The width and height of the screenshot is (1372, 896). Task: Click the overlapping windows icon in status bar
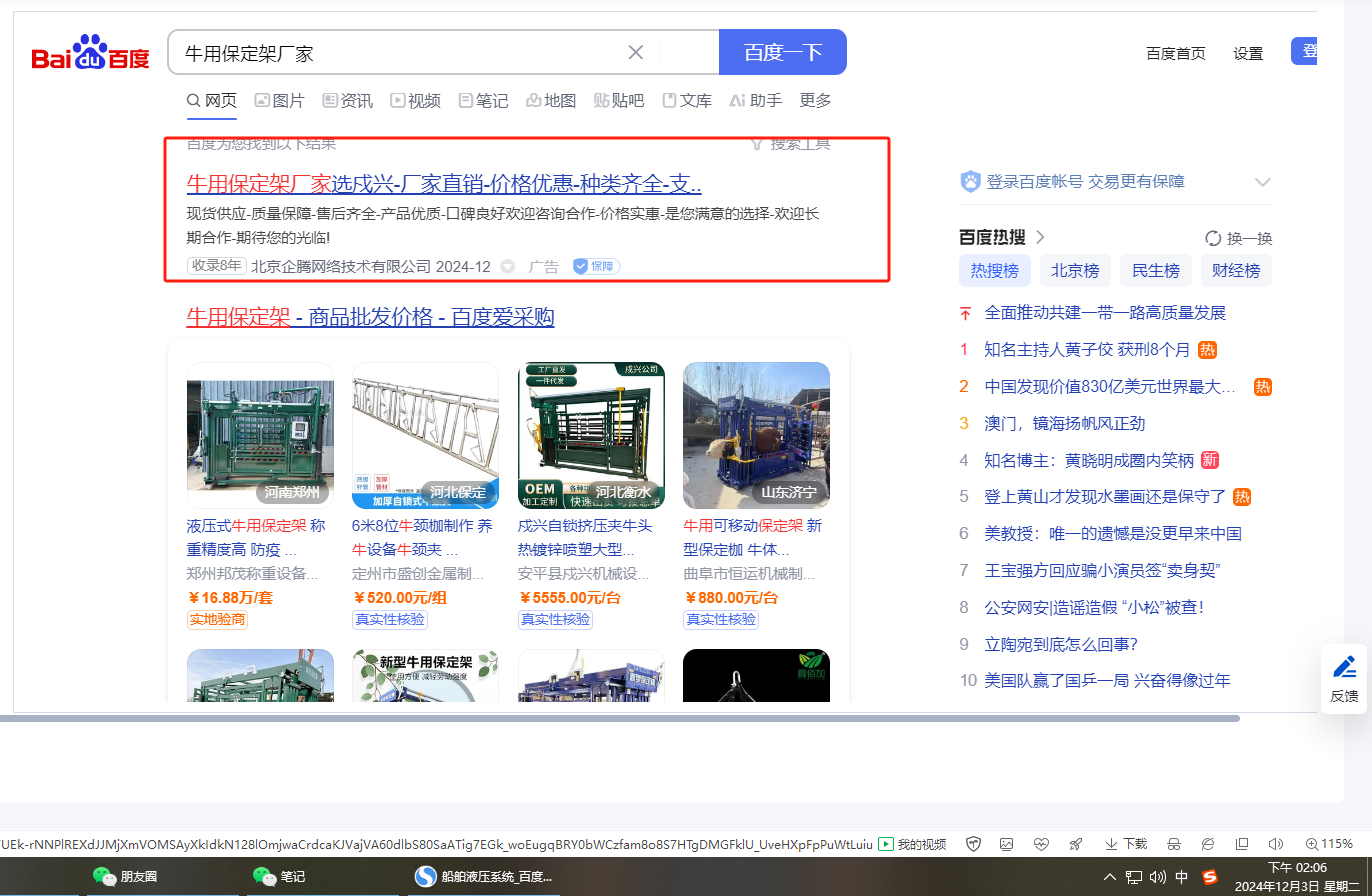pyautogui.click(x=1242, y=844)
